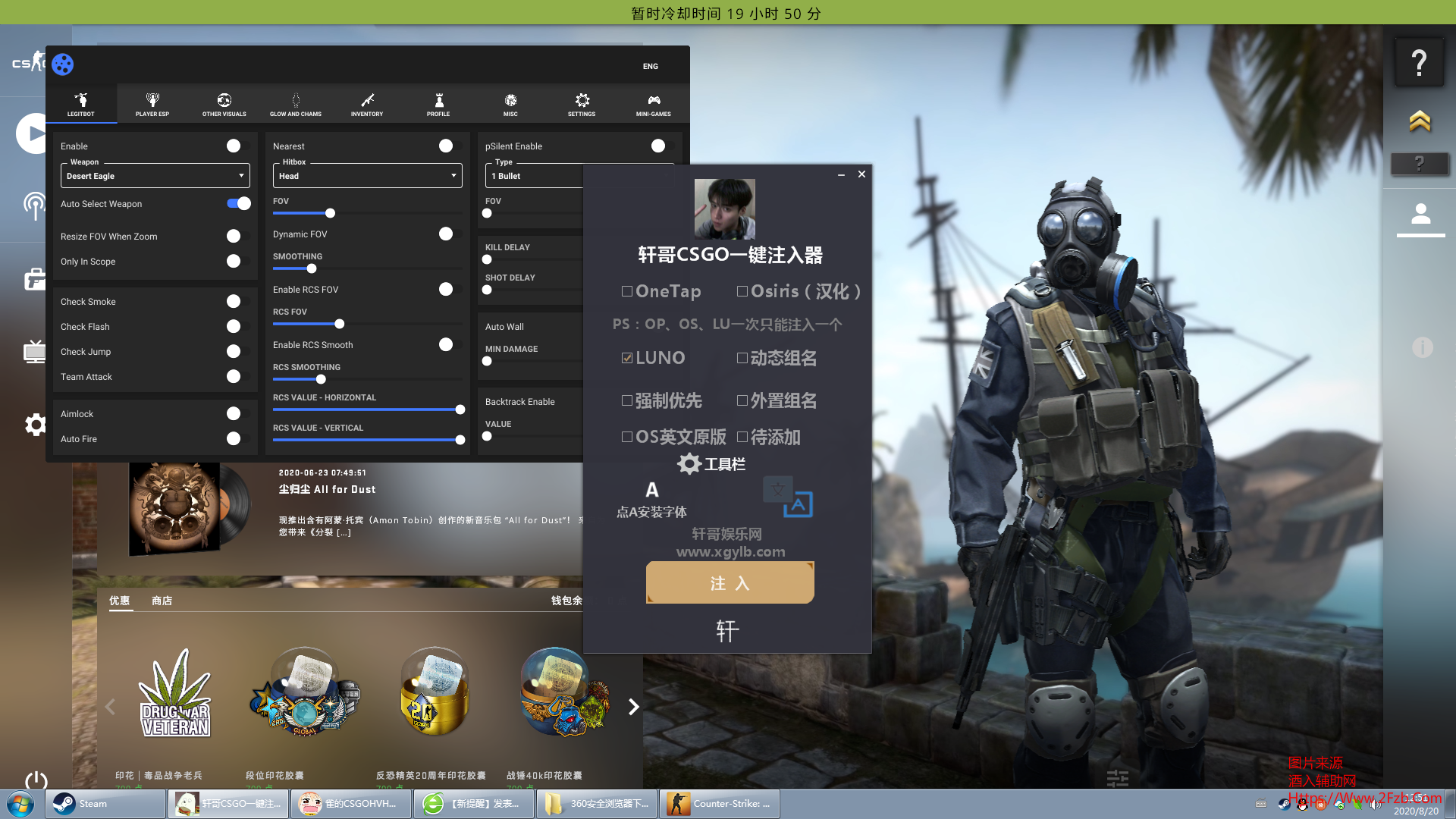This screenshot has height=819, width=1456.
Task: Switch to Other Visuals tab
Action: pyautogui.click(x=224, y=104)
